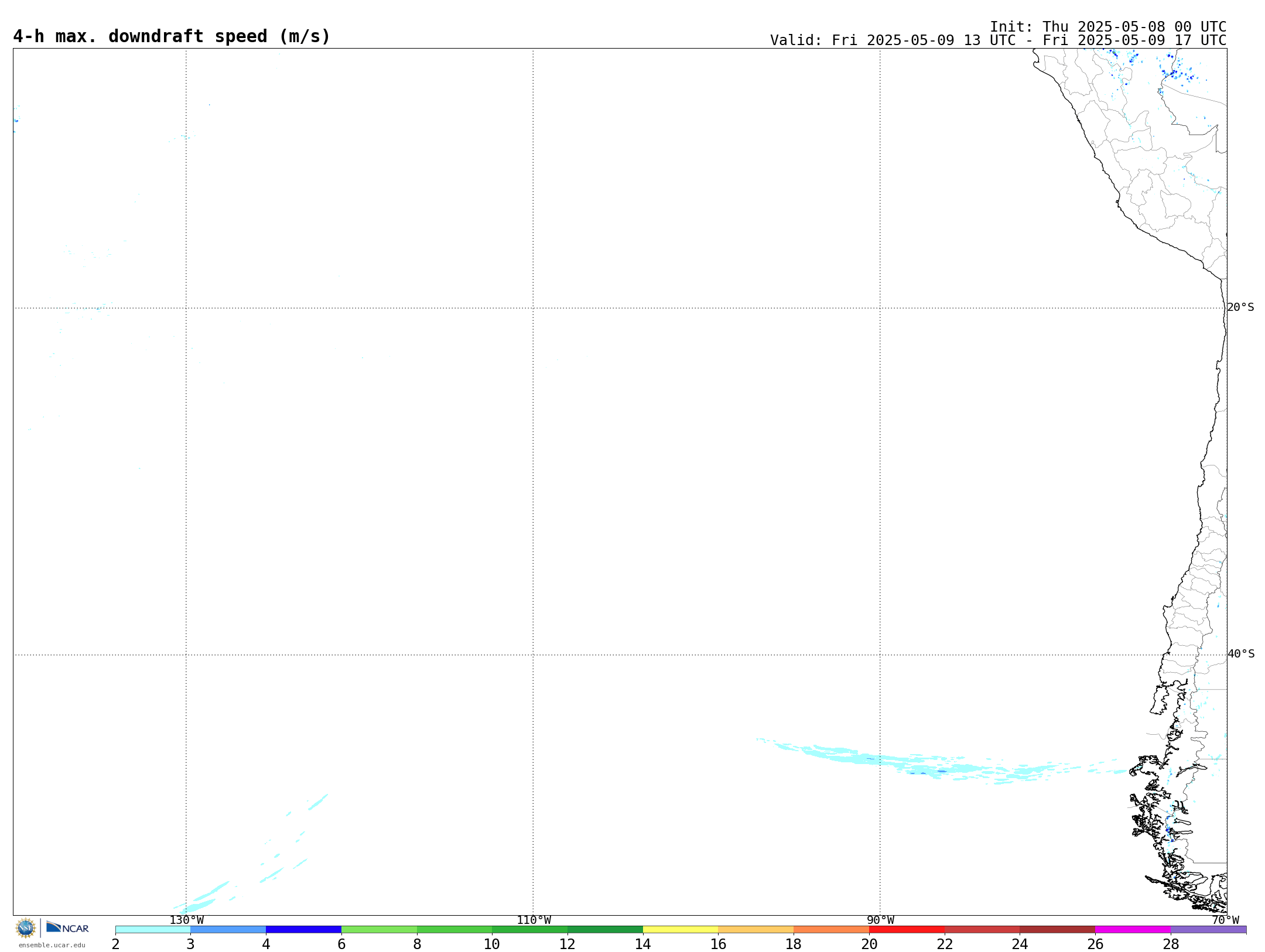Click the '40°S' latitude label
Viewport: 1265px width, 952px height.
[1241, 654]
